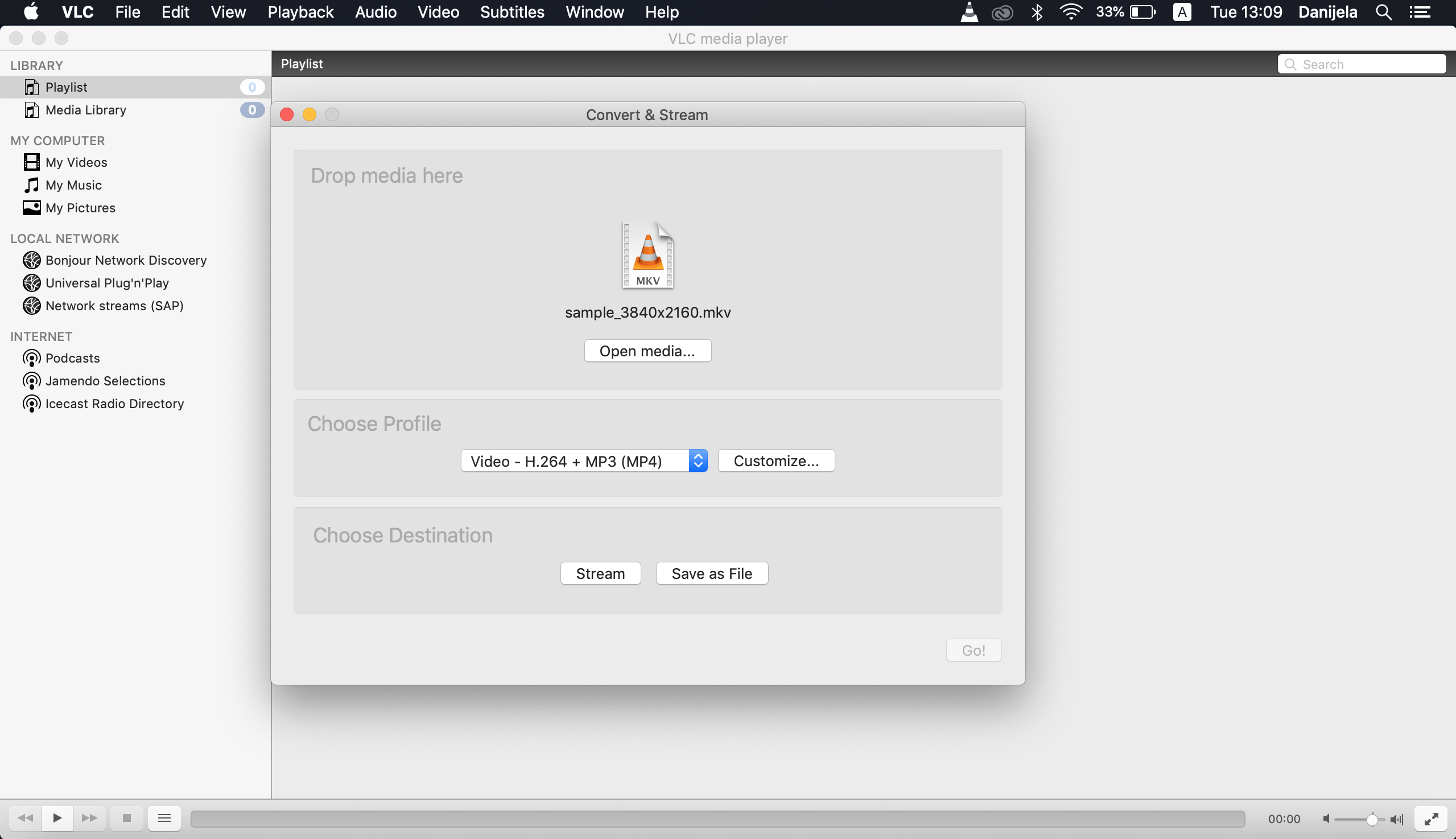The image size is (1456, 839).
Task: Click the next/fast-forward button
Action: [89, 818]
